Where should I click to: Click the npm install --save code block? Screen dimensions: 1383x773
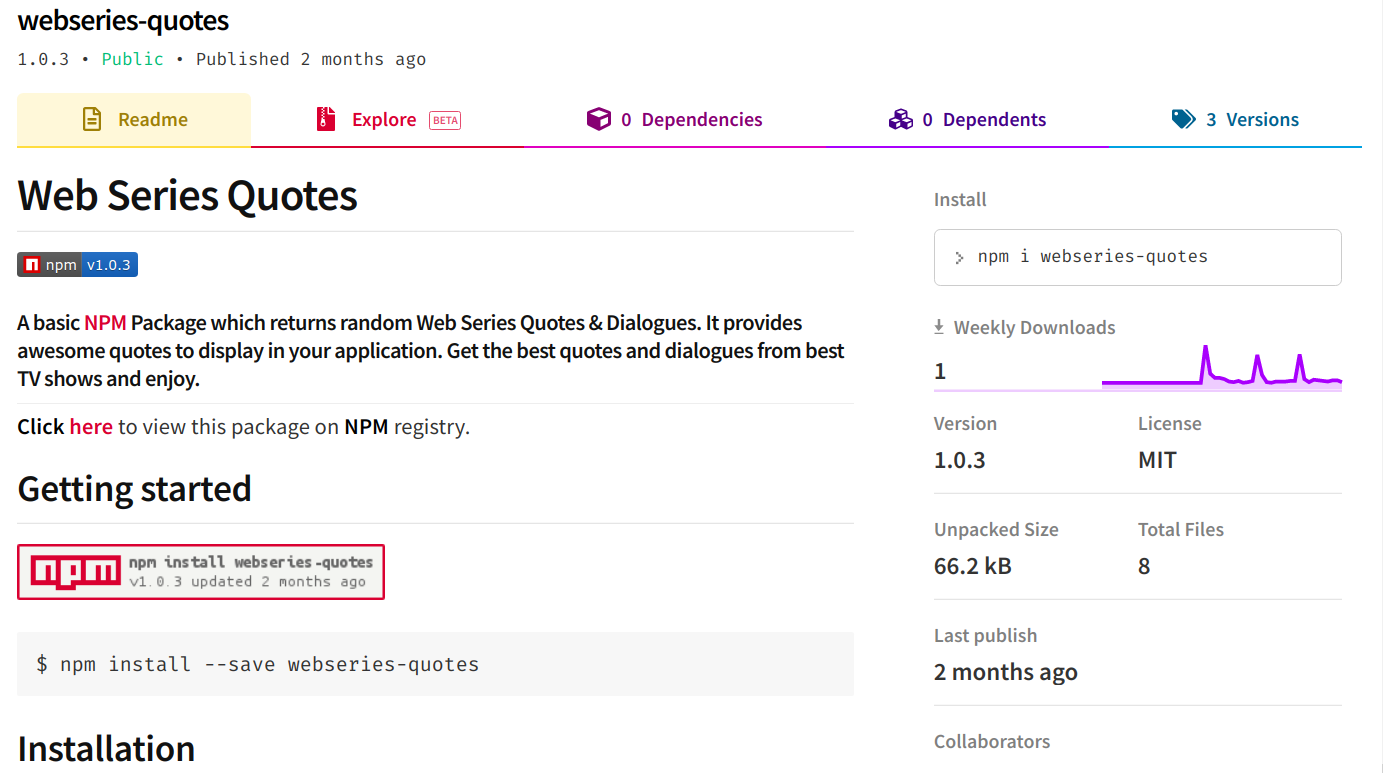[x=435, y=664]
